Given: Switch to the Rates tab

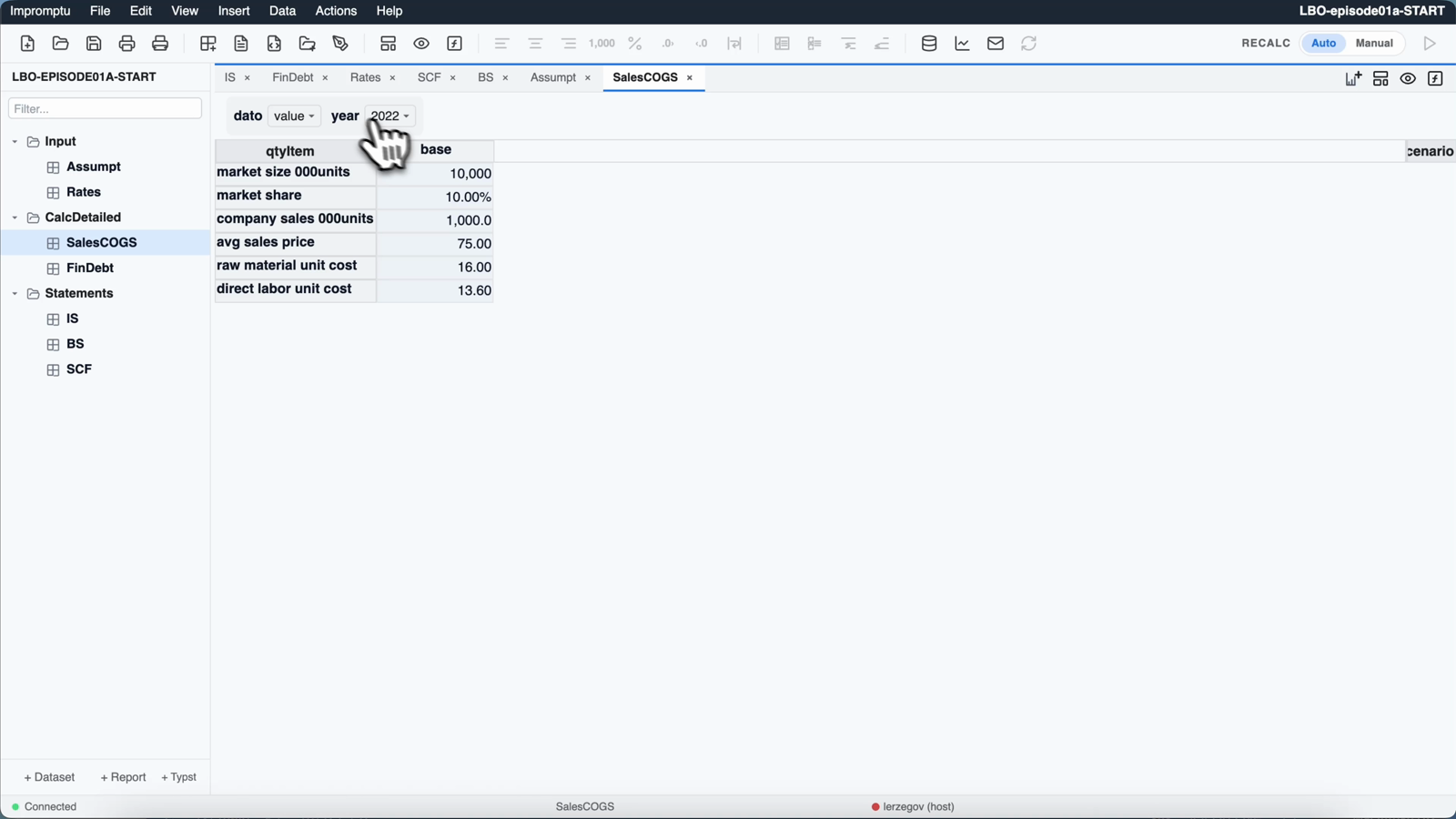Looking at the screenshot, I should pos(365,77).
